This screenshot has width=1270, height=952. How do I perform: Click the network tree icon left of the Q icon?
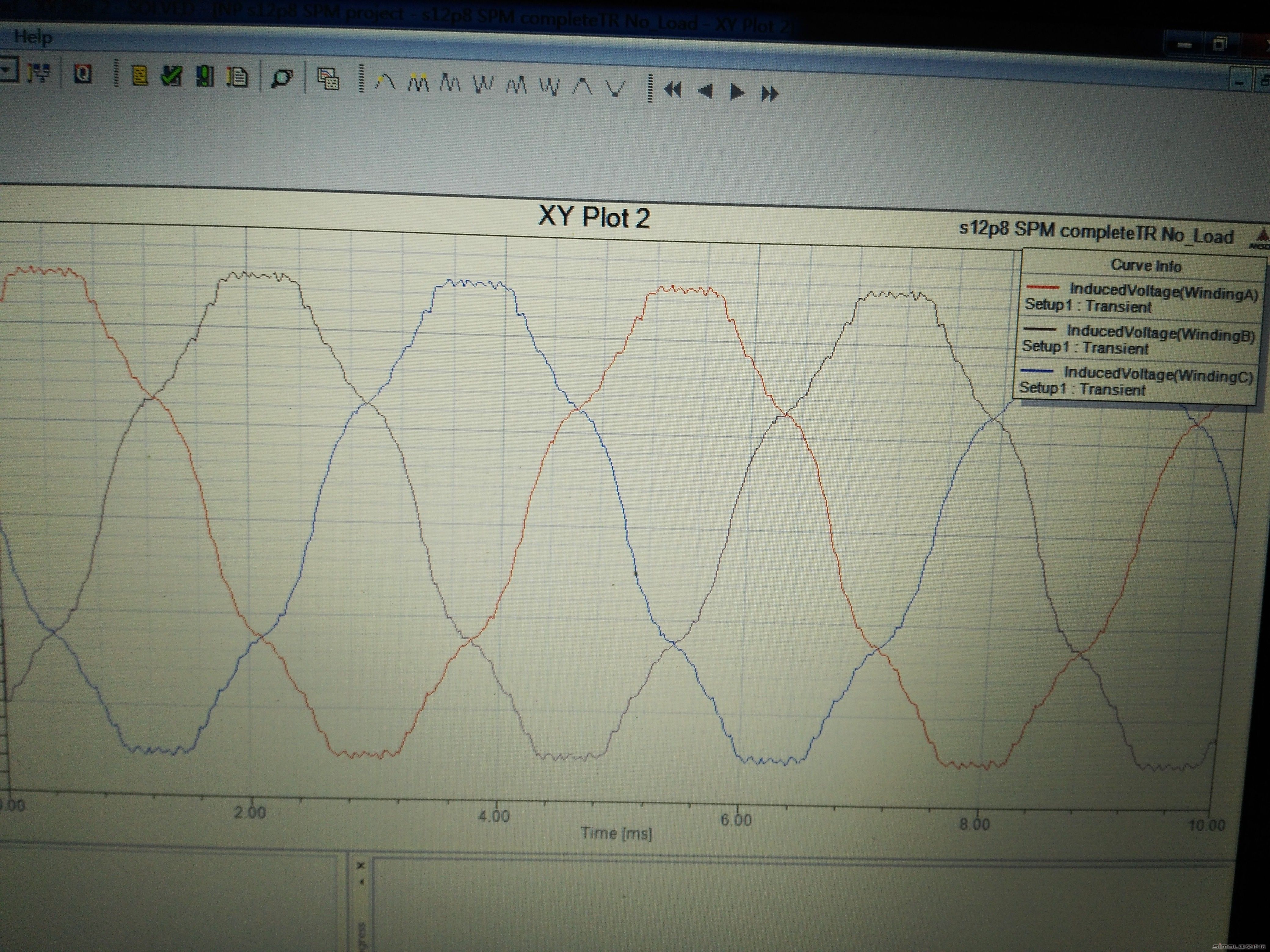(39, 73)
